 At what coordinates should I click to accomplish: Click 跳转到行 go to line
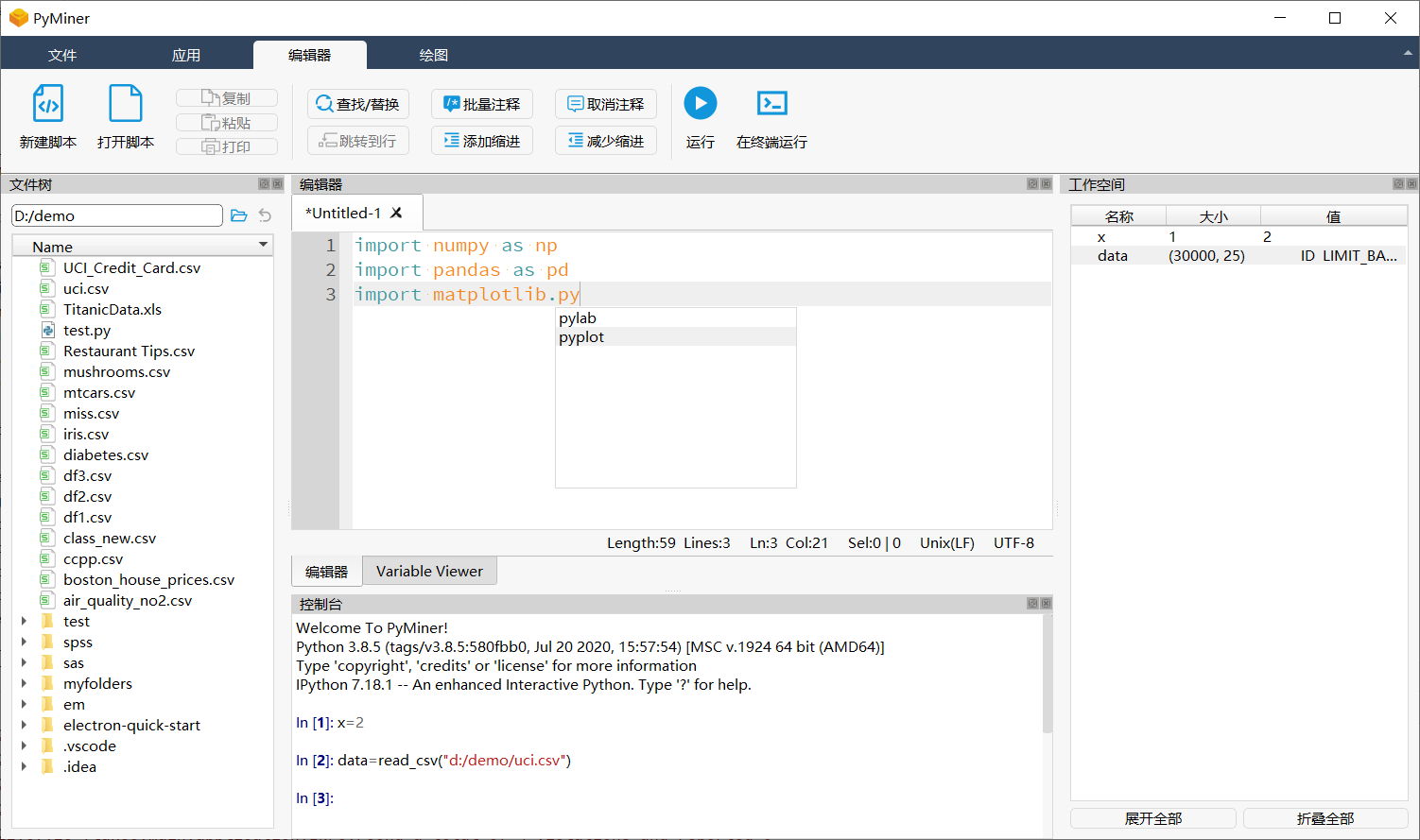(x=358, y=141)
